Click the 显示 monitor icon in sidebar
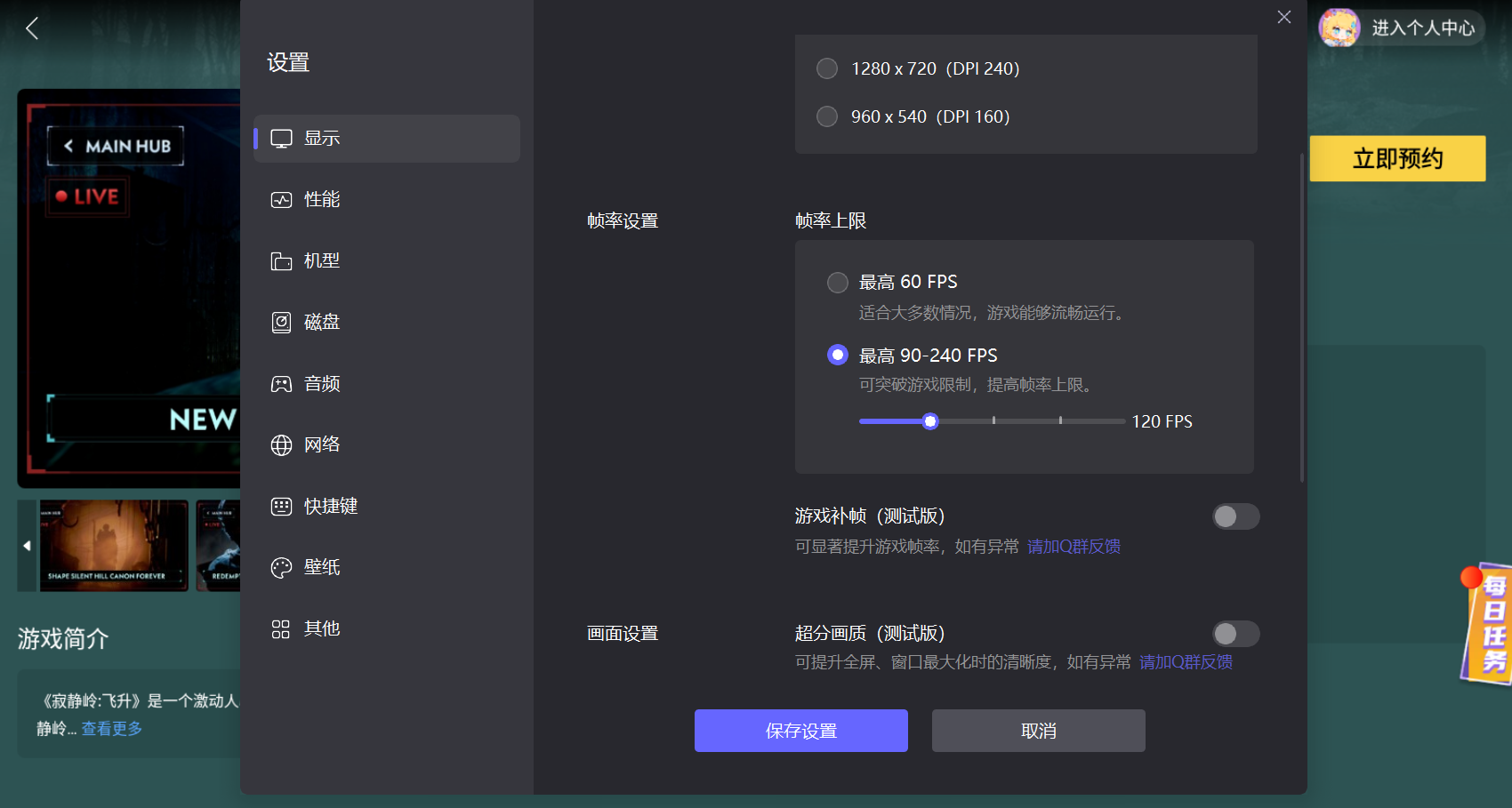The image size is (1512, 808). click(281, 139)
